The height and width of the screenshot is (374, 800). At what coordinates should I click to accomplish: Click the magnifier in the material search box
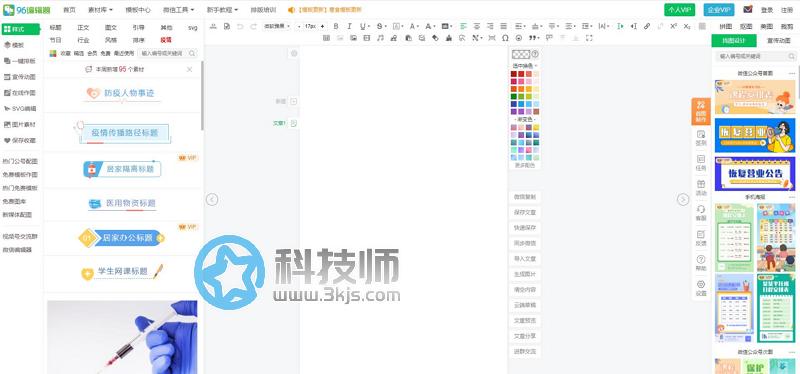(192, 53)
